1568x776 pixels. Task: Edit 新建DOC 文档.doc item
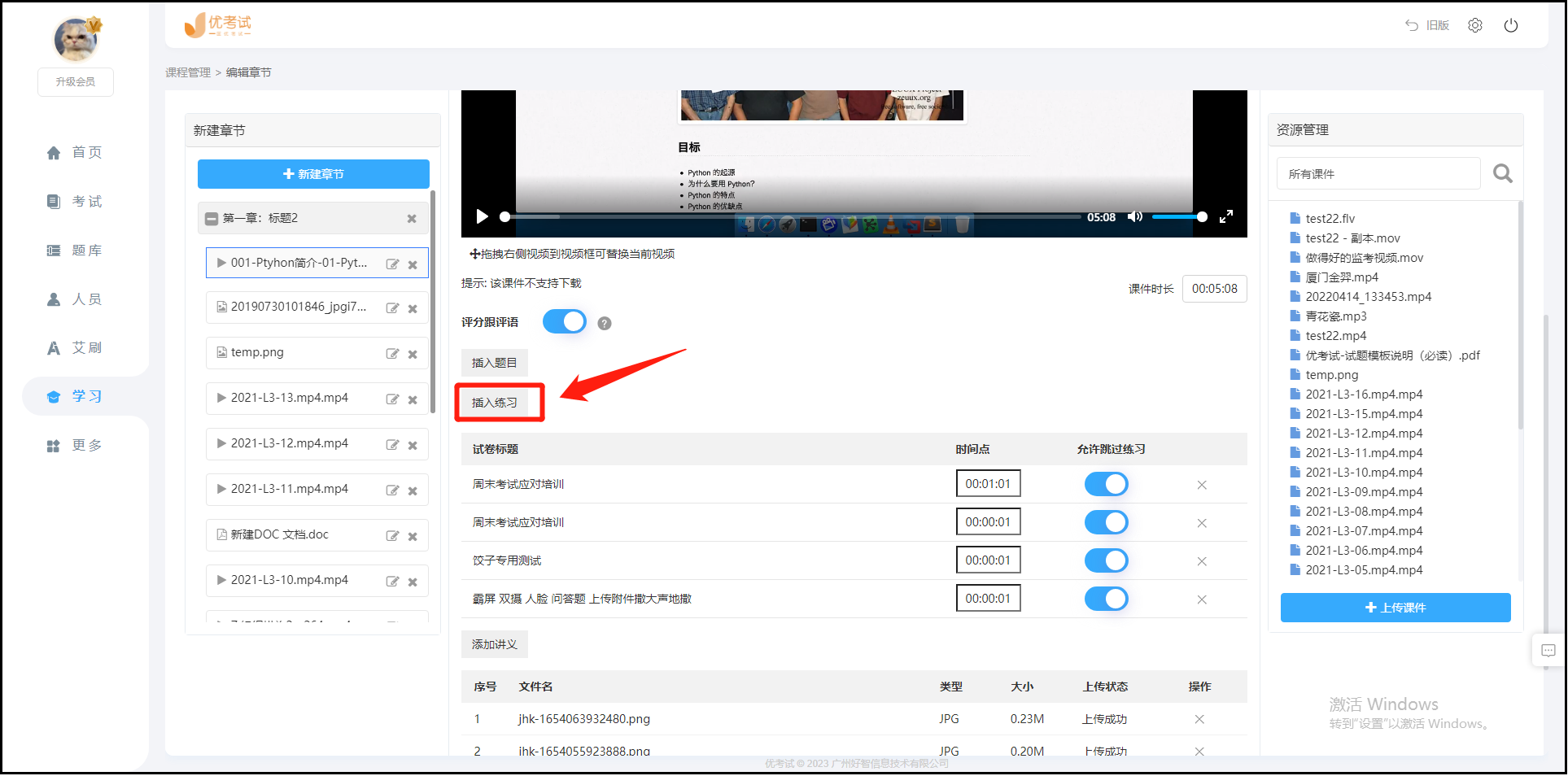click(392, 536)
